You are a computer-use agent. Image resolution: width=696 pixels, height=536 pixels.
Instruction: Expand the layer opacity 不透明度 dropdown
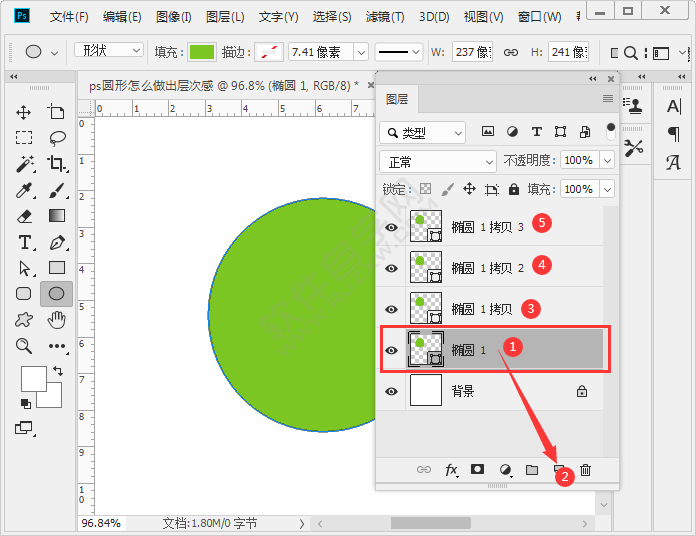coord(605,161)
